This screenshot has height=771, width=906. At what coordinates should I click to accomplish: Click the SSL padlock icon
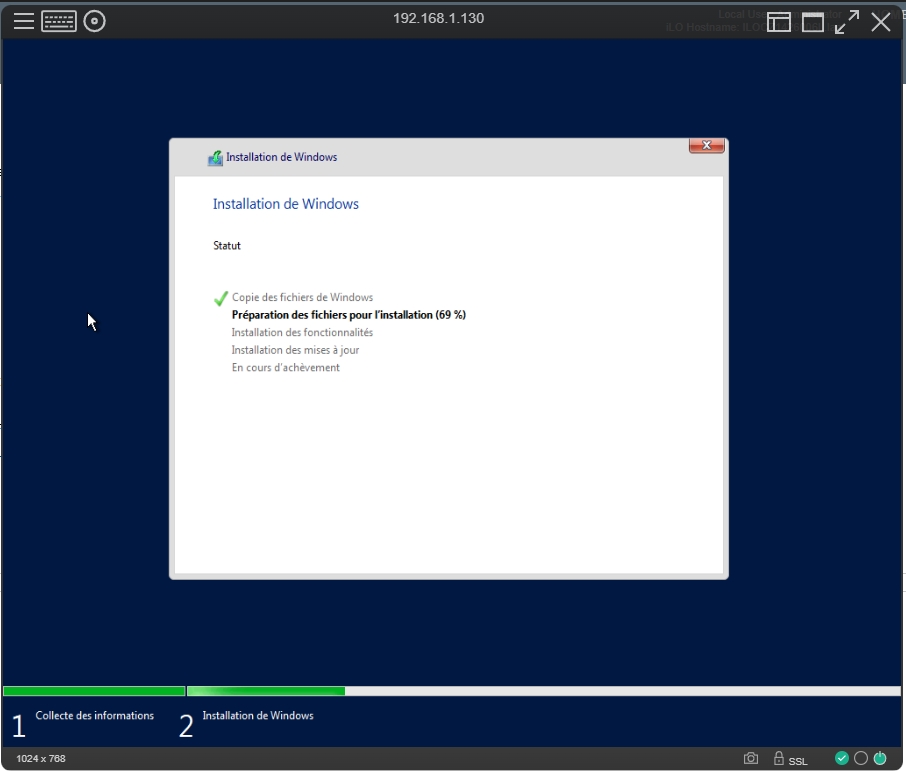click(779, 759)
